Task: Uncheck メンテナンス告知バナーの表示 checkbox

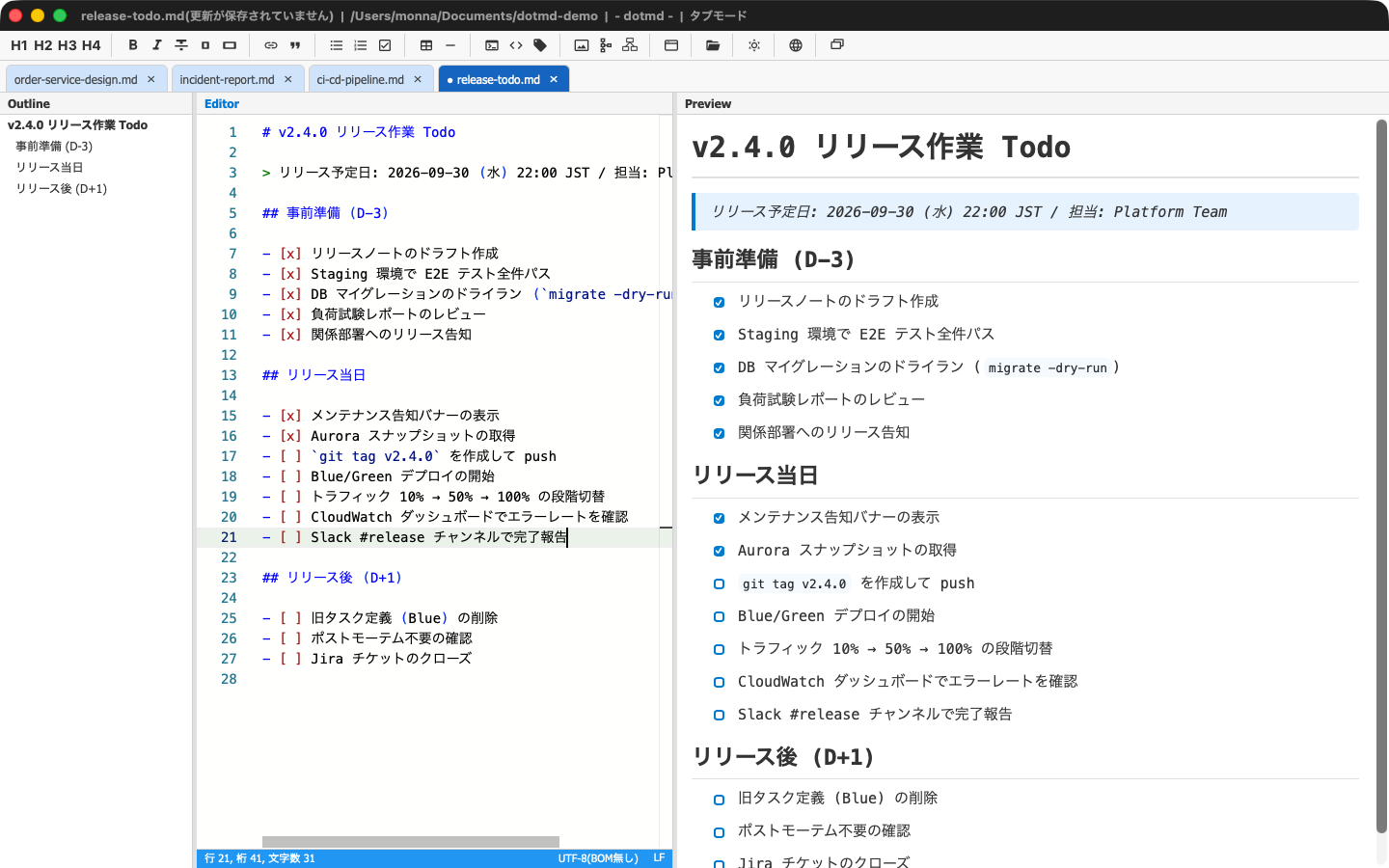Action: click(719, 518)
